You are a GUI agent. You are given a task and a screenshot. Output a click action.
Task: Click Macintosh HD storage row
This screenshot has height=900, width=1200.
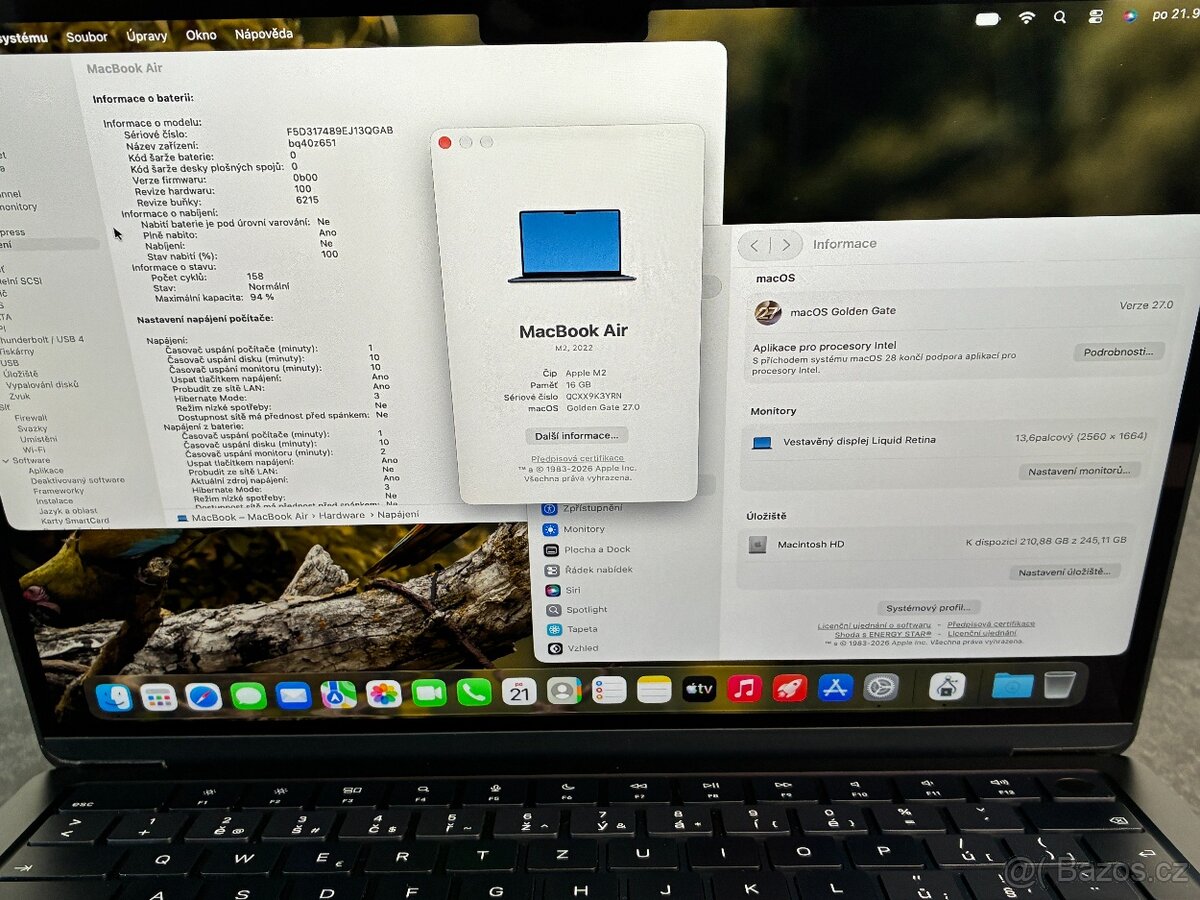pos(937,543)
